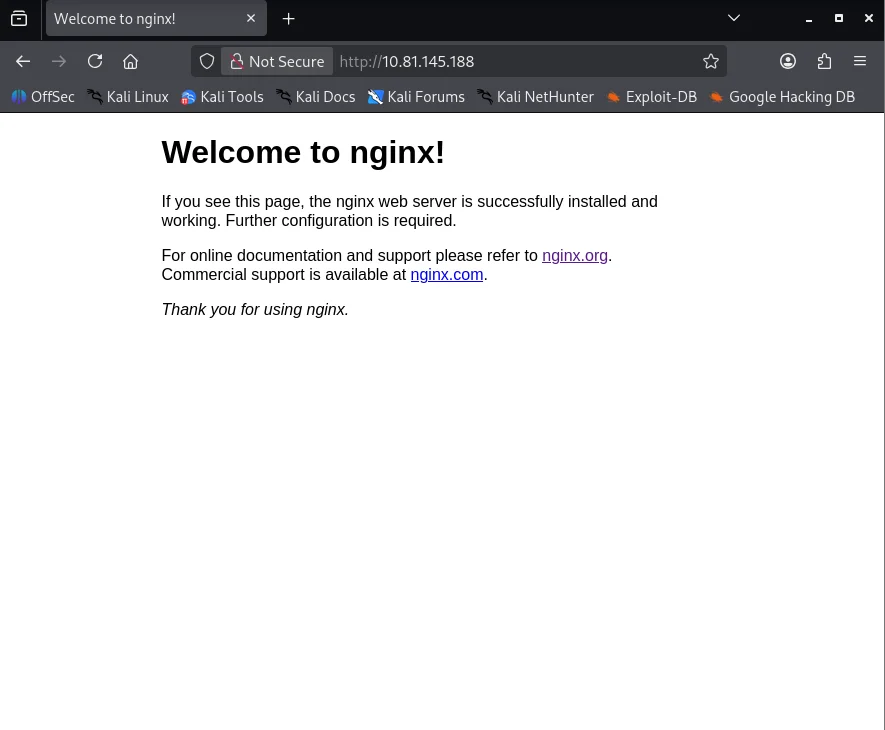Go to the browser home page
Image resolution: width=885 pixels, height=730 pixels.
click(x=130, y=61)
